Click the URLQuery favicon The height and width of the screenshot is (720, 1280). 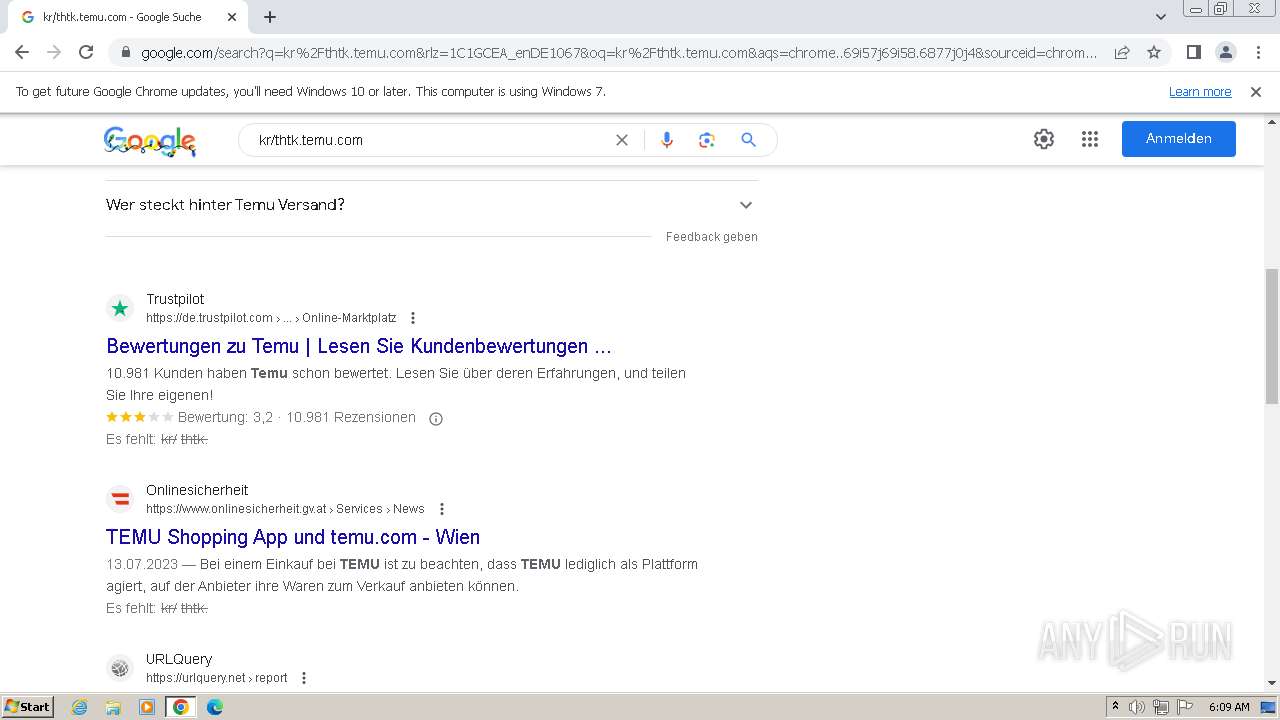point(120,668)
